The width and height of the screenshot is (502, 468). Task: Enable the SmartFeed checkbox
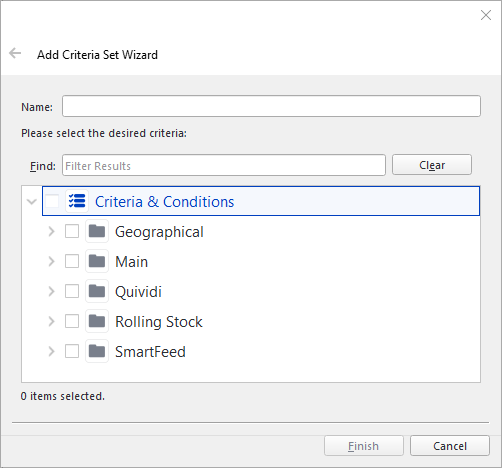pyautogui.click(x=72, y=351)
